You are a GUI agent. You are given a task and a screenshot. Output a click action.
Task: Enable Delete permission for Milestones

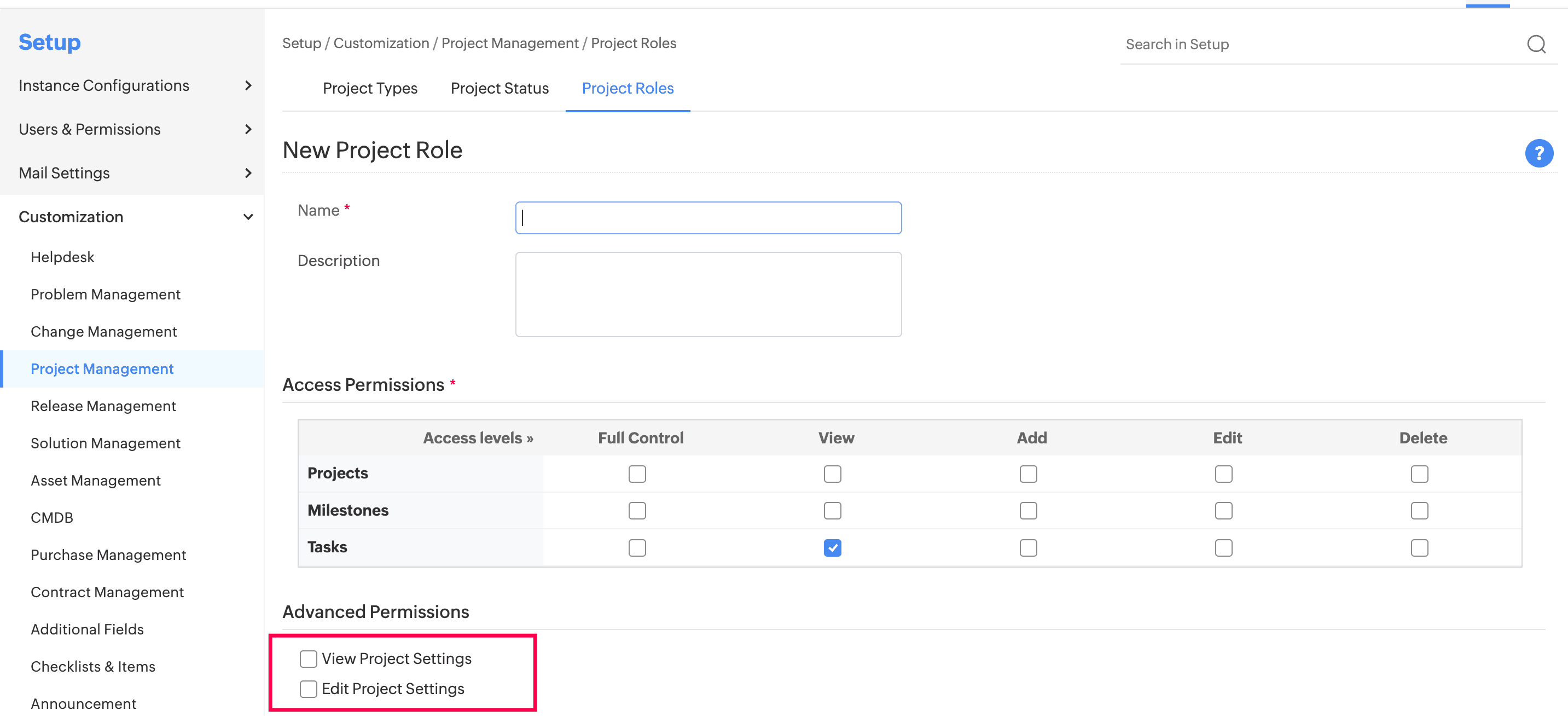point(1419,510)
